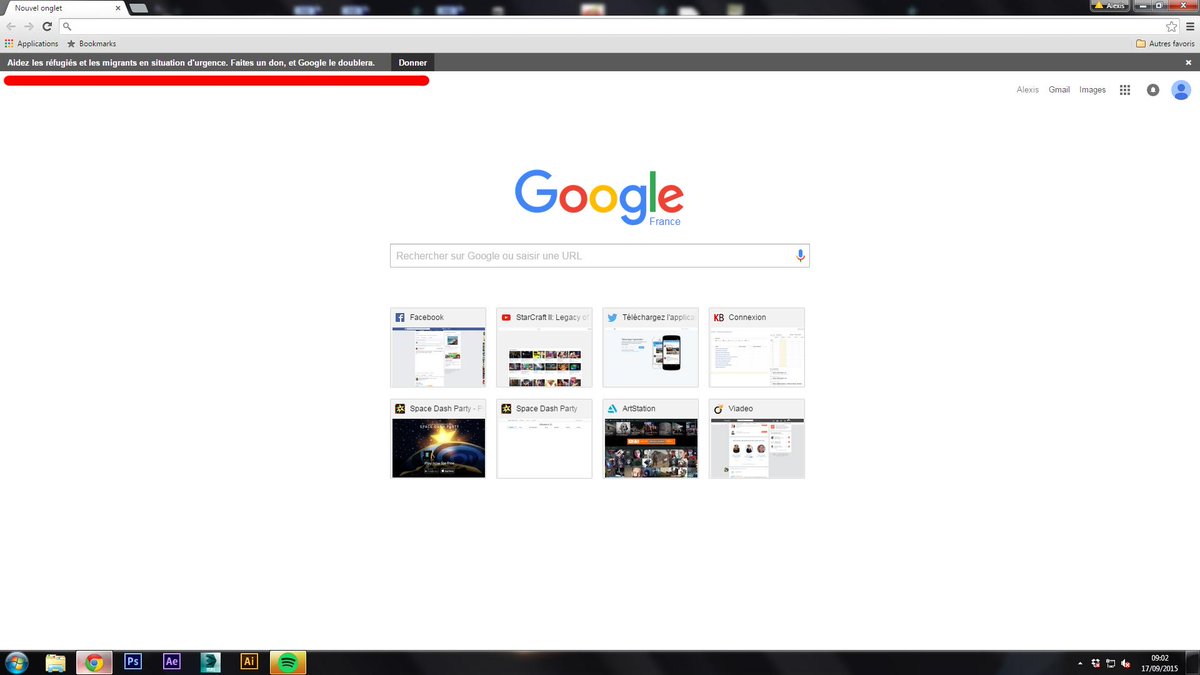Click the Chrome taskbar icon
The width and height of the screenshot is (1200, 675).
click(94, 662)
